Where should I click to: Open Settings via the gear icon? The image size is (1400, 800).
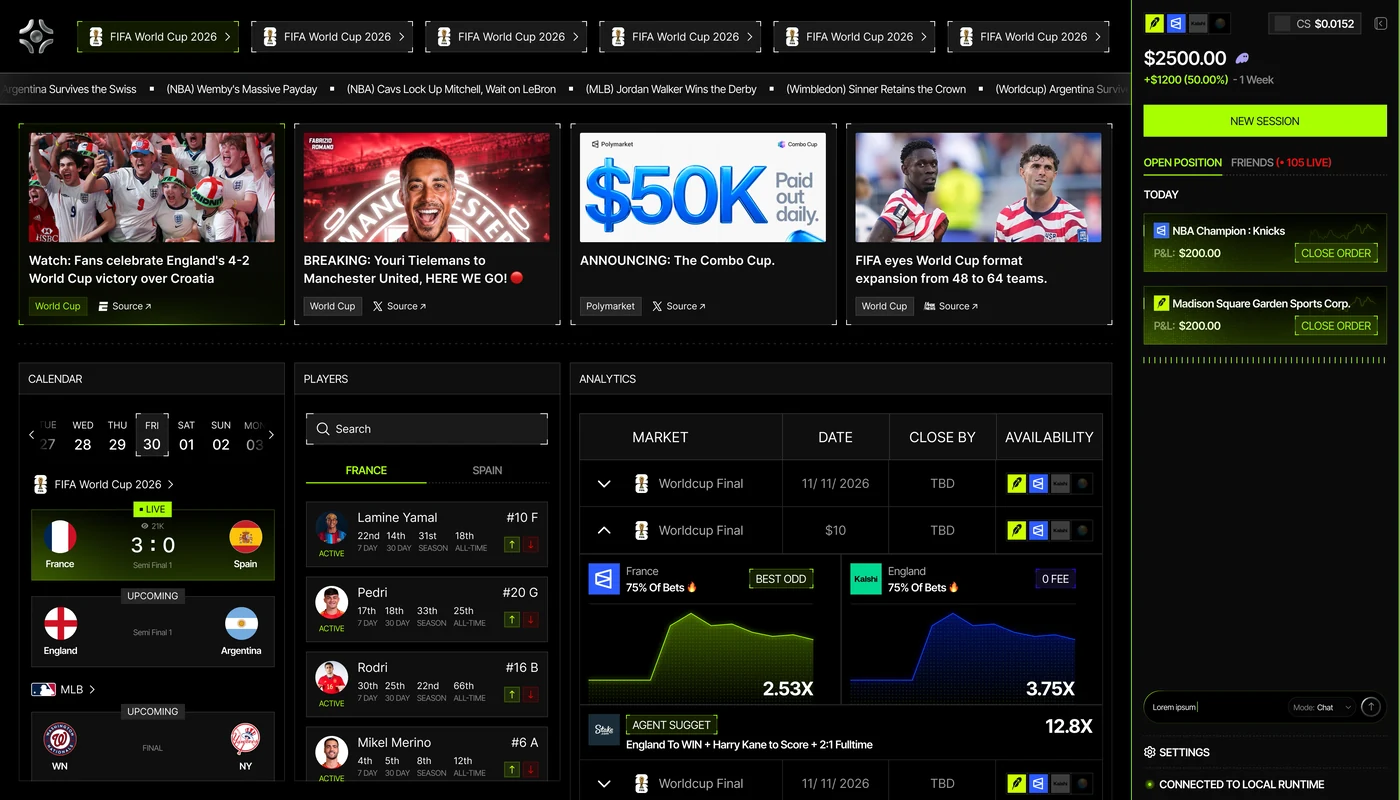(x=1150, y=752)
